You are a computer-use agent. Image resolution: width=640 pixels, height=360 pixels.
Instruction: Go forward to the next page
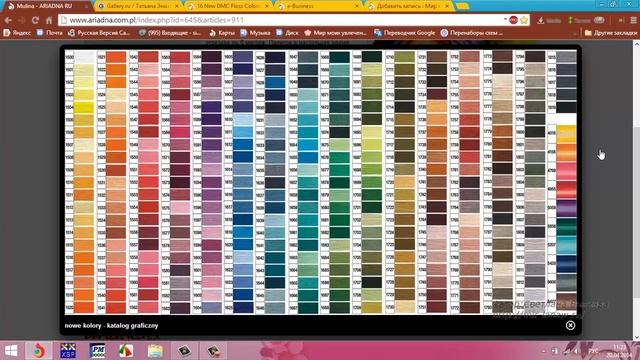(21, 20)
